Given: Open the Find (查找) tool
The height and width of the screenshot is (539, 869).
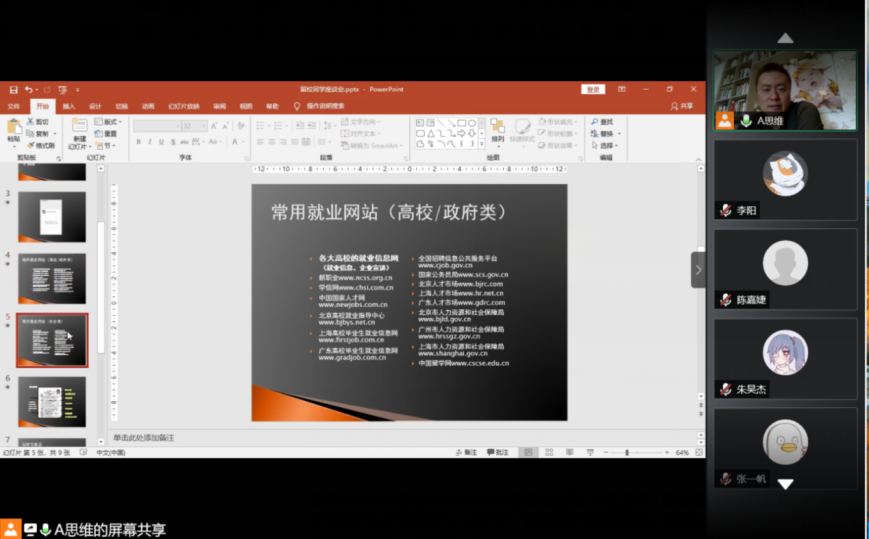Looking at the screenshot, I should [x=602, y=122].
